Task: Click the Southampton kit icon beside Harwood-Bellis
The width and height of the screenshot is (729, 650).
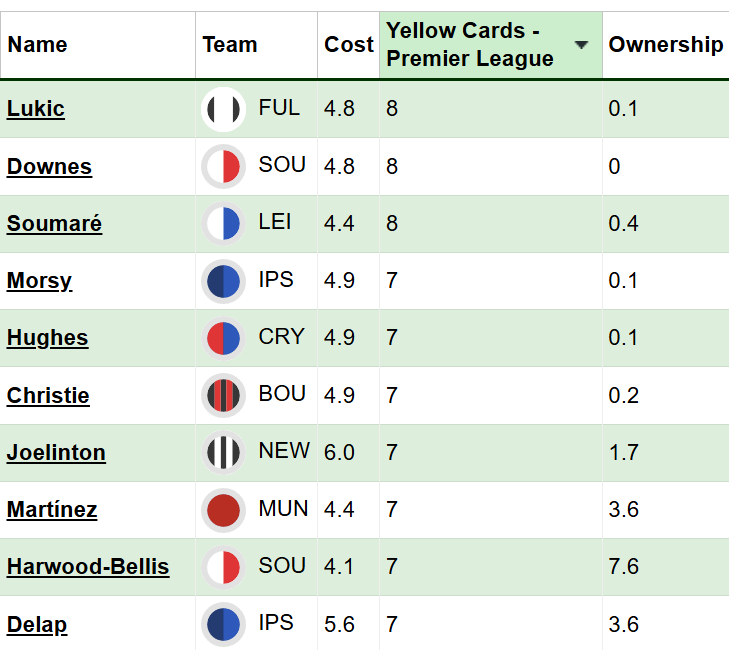Action: coord(223,567)
